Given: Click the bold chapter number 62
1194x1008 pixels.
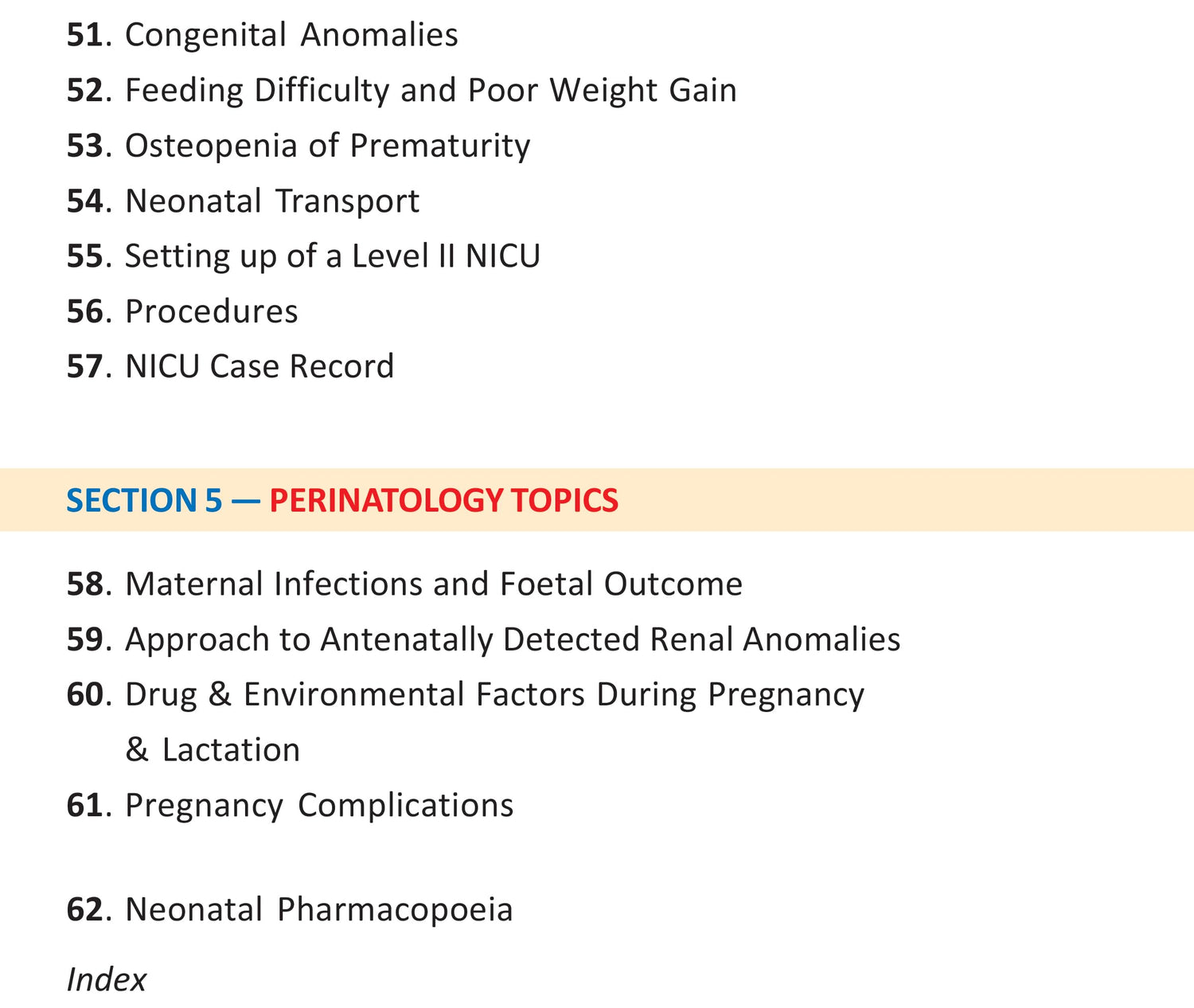Looking at the screenshot, I should (x=84, y=909).
